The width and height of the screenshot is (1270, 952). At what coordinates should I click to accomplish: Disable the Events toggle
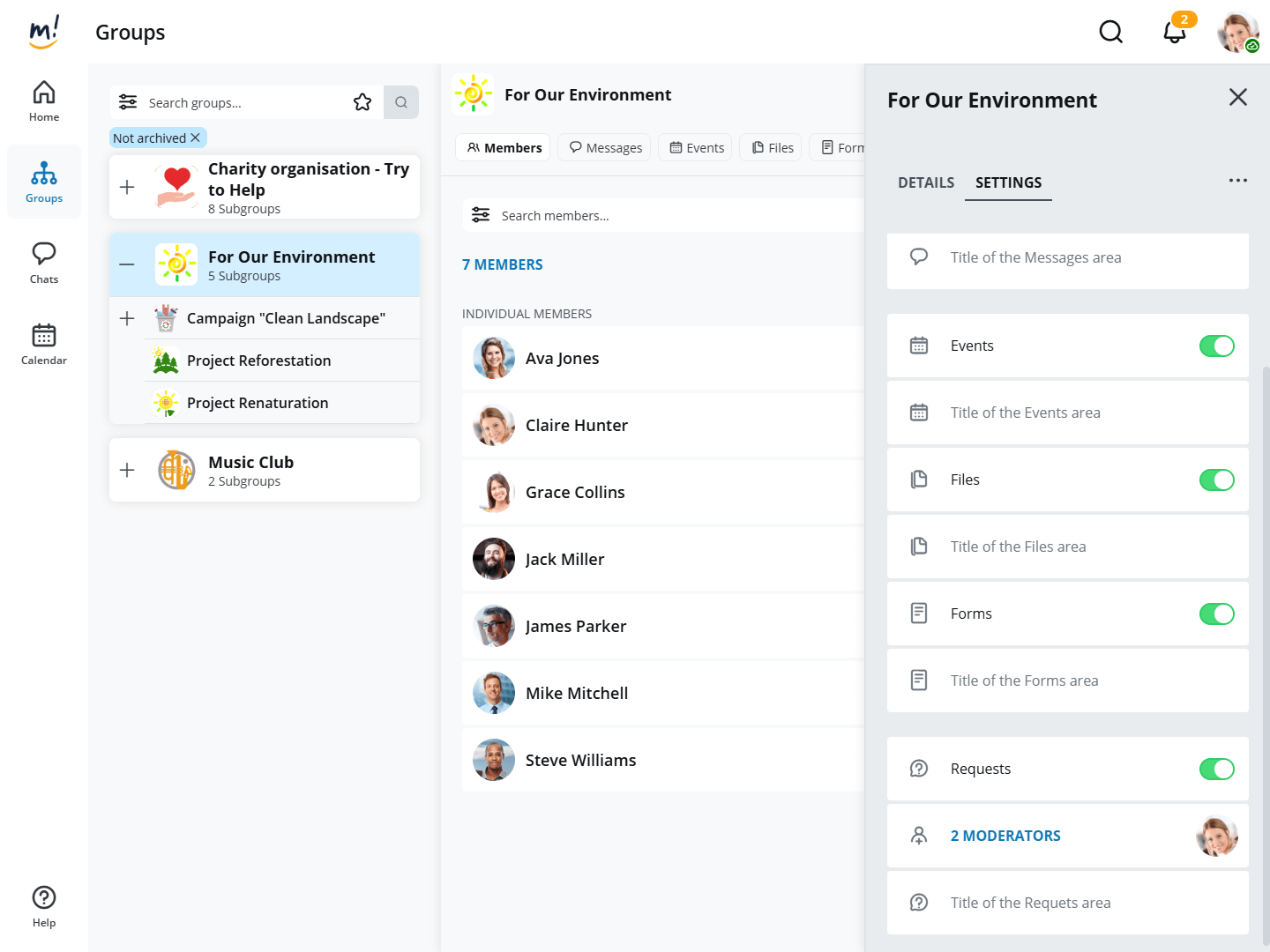pos(1216,346)
